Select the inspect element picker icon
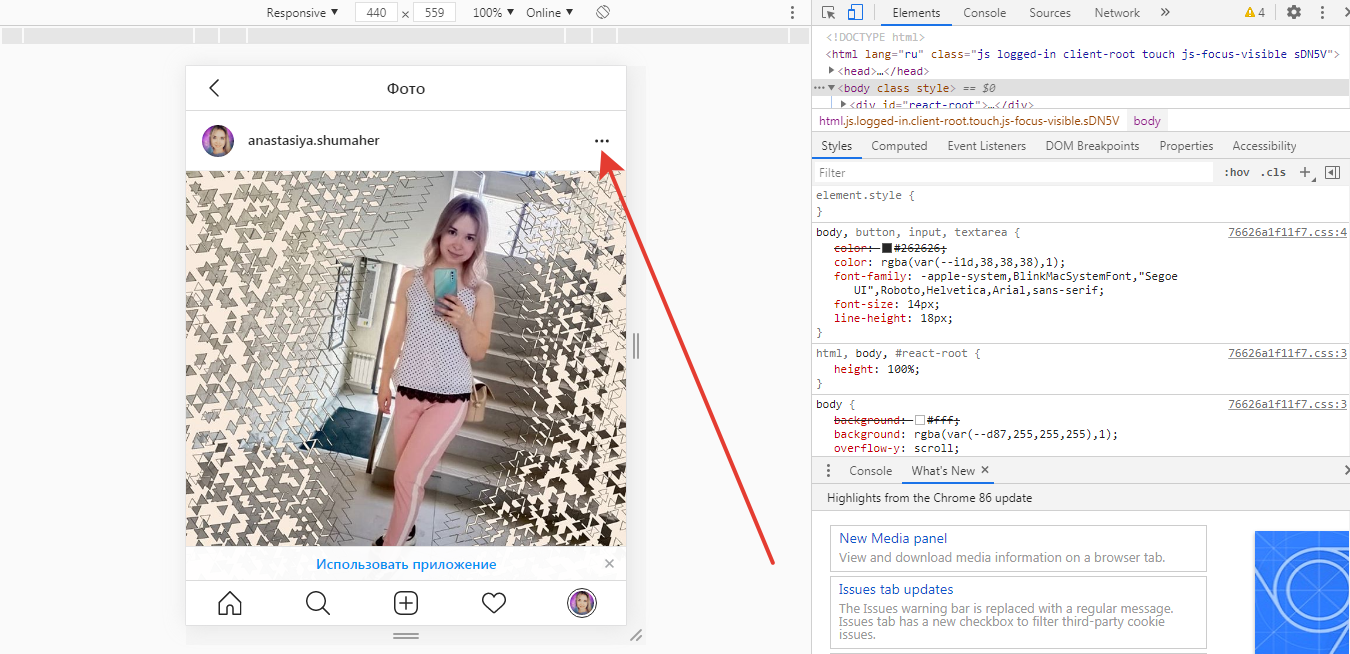Image resolution: width=1350 pixels, height=654 pixels. click(x=829, y=13)
